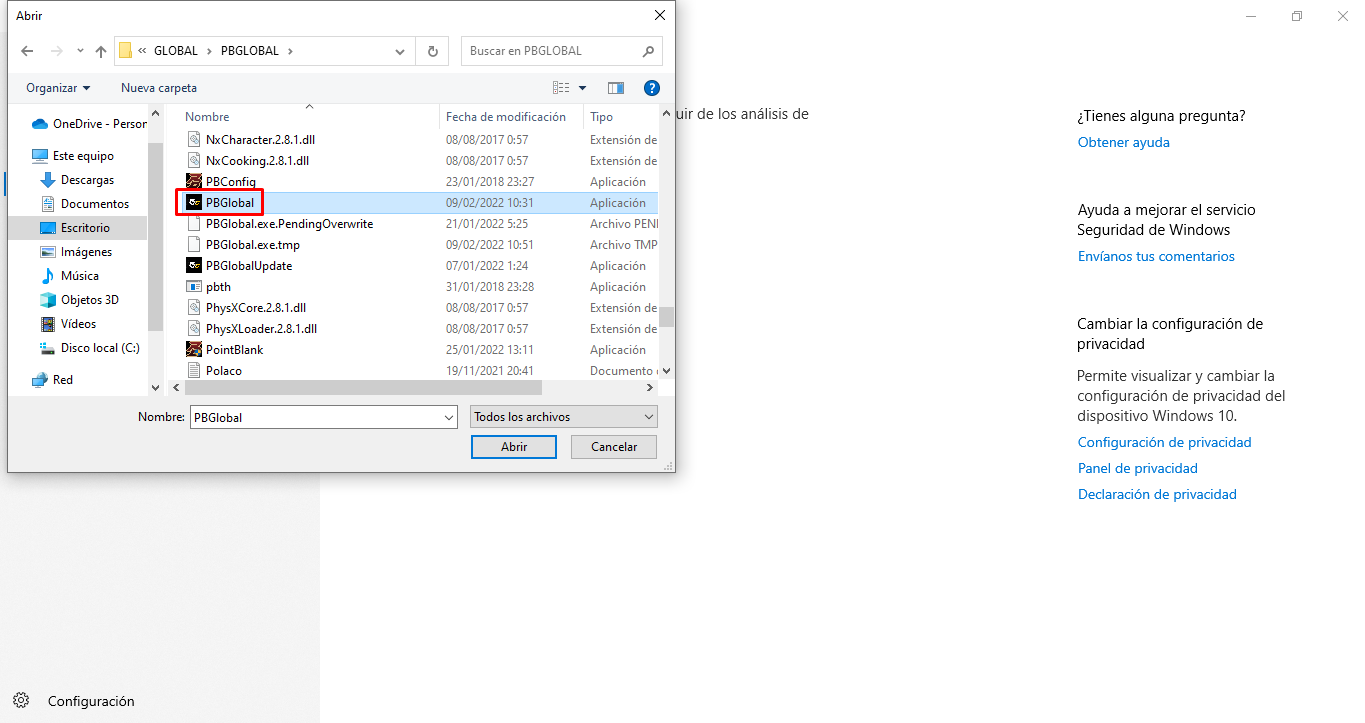Go up one folder level arrow
The image size is (1365, 723).
(101, 51)
